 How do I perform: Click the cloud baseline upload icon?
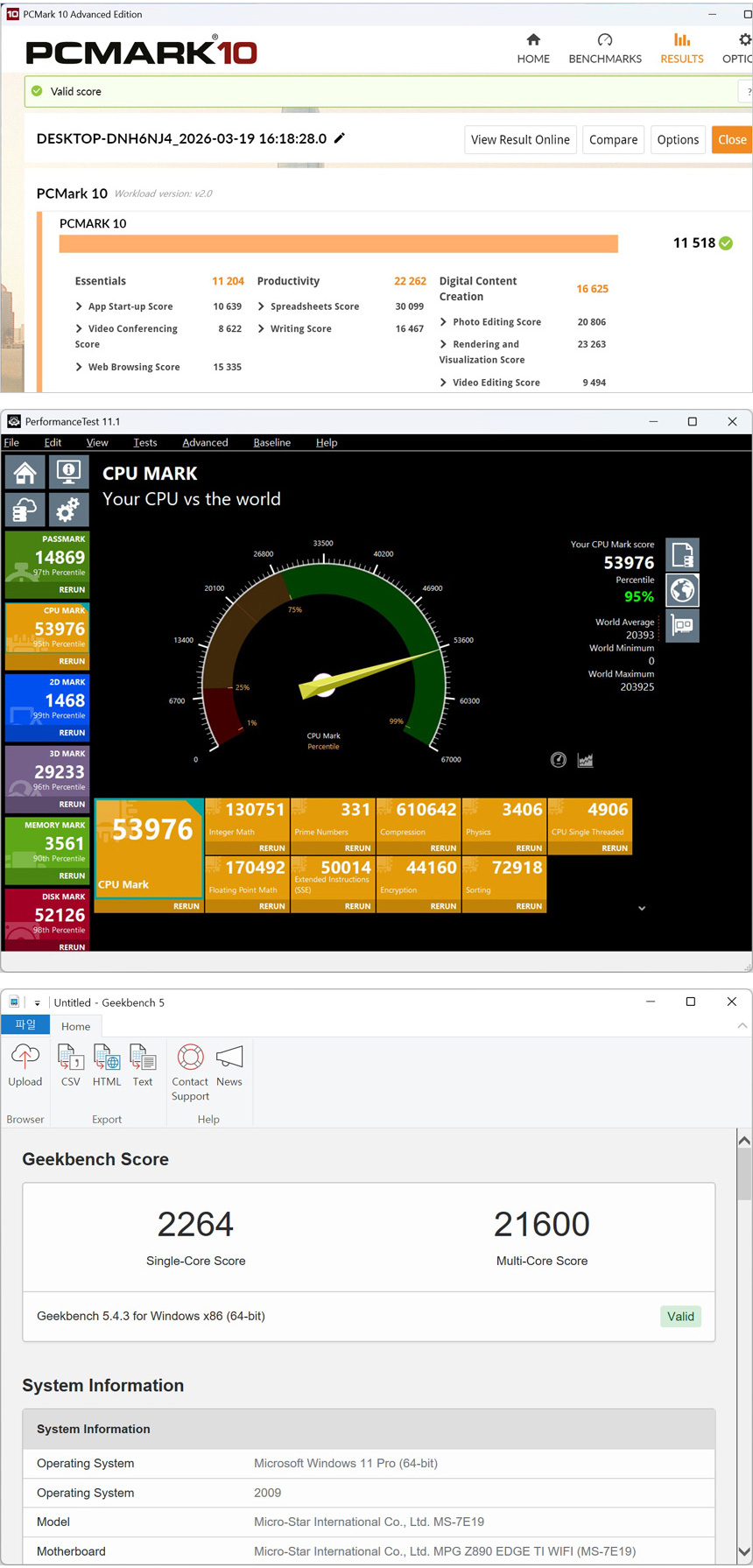[x=25, y=510]
